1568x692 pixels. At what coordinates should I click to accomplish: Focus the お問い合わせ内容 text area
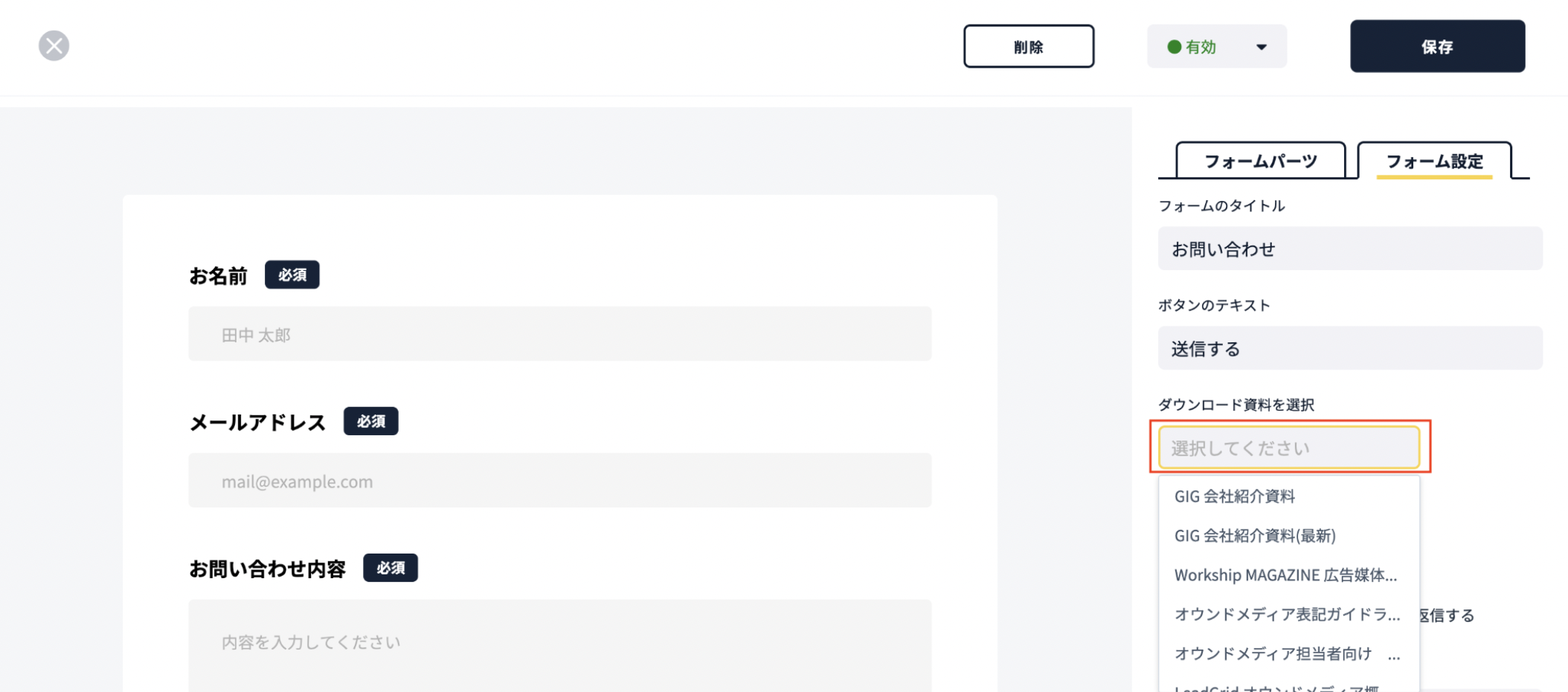[x=559, y=646]
